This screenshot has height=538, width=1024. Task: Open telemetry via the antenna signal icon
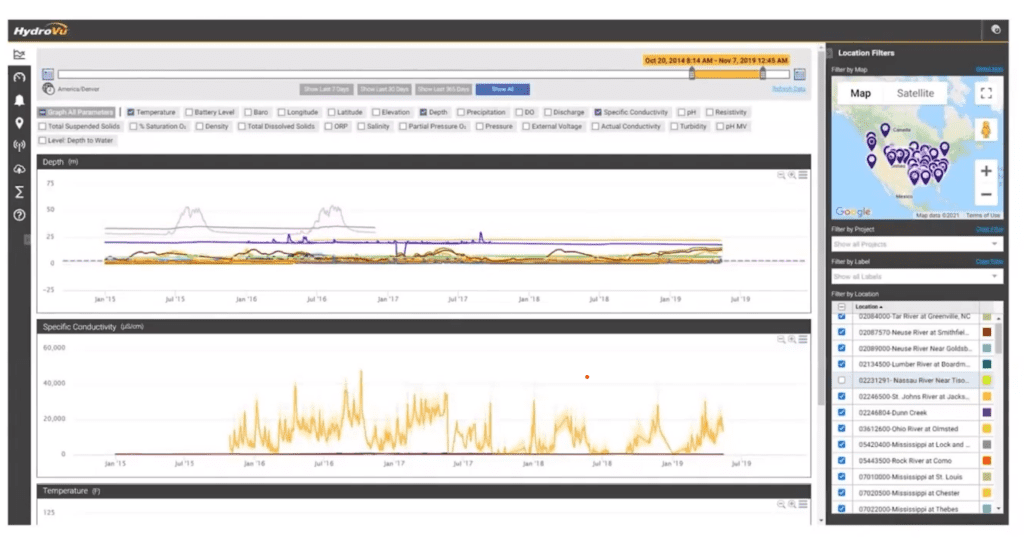point(19,146)
